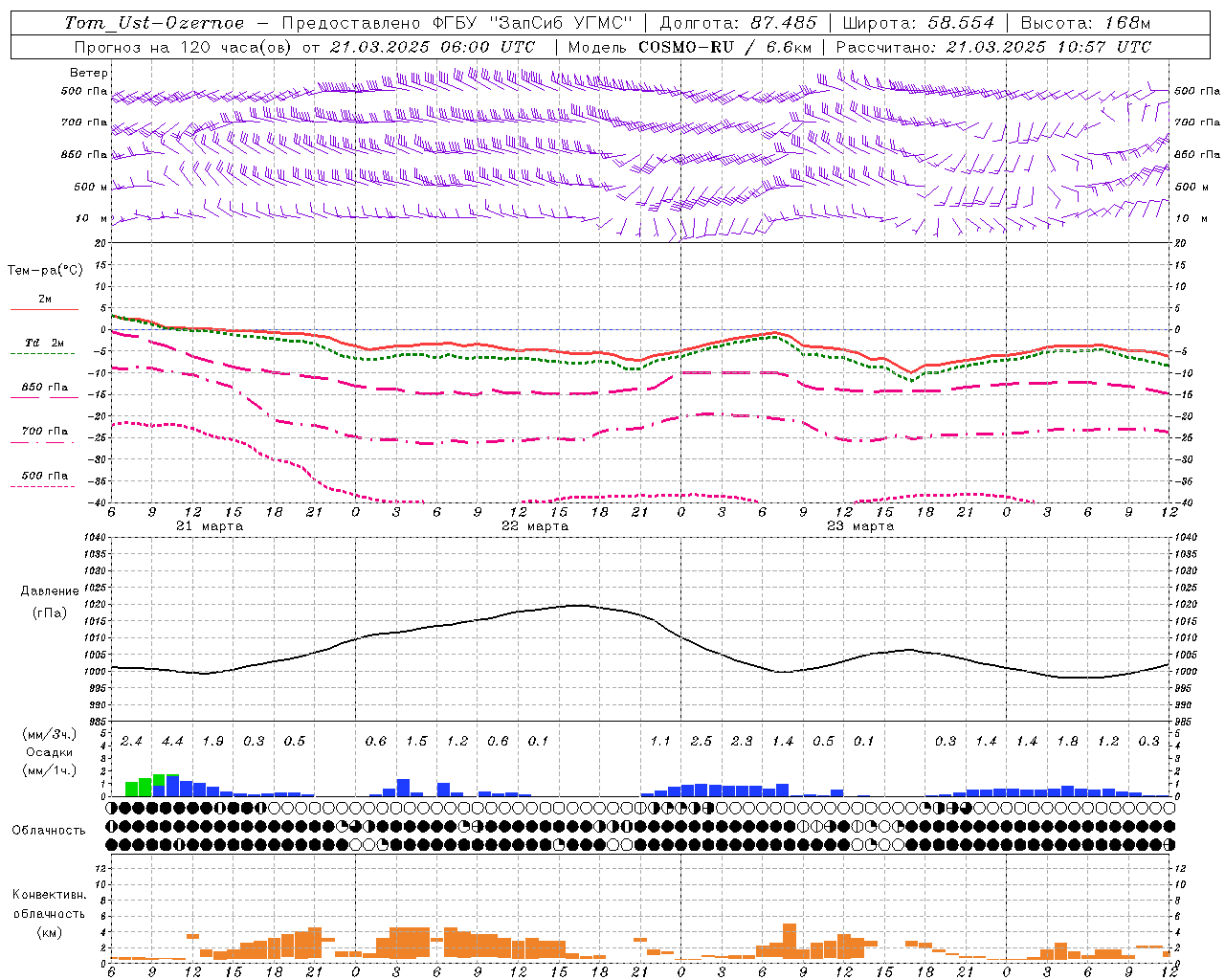
Task: Click the 2м temperature legend entry
Action: 45,300
